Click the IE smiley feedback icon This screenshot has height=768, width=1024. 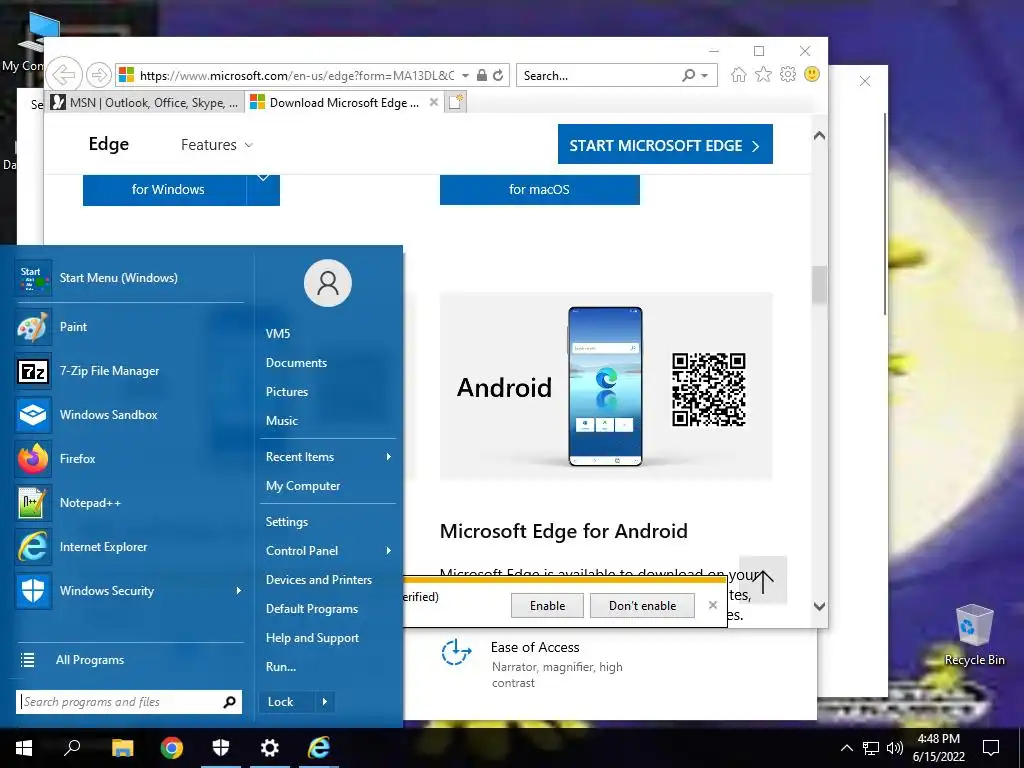click(x=812, y=74)
